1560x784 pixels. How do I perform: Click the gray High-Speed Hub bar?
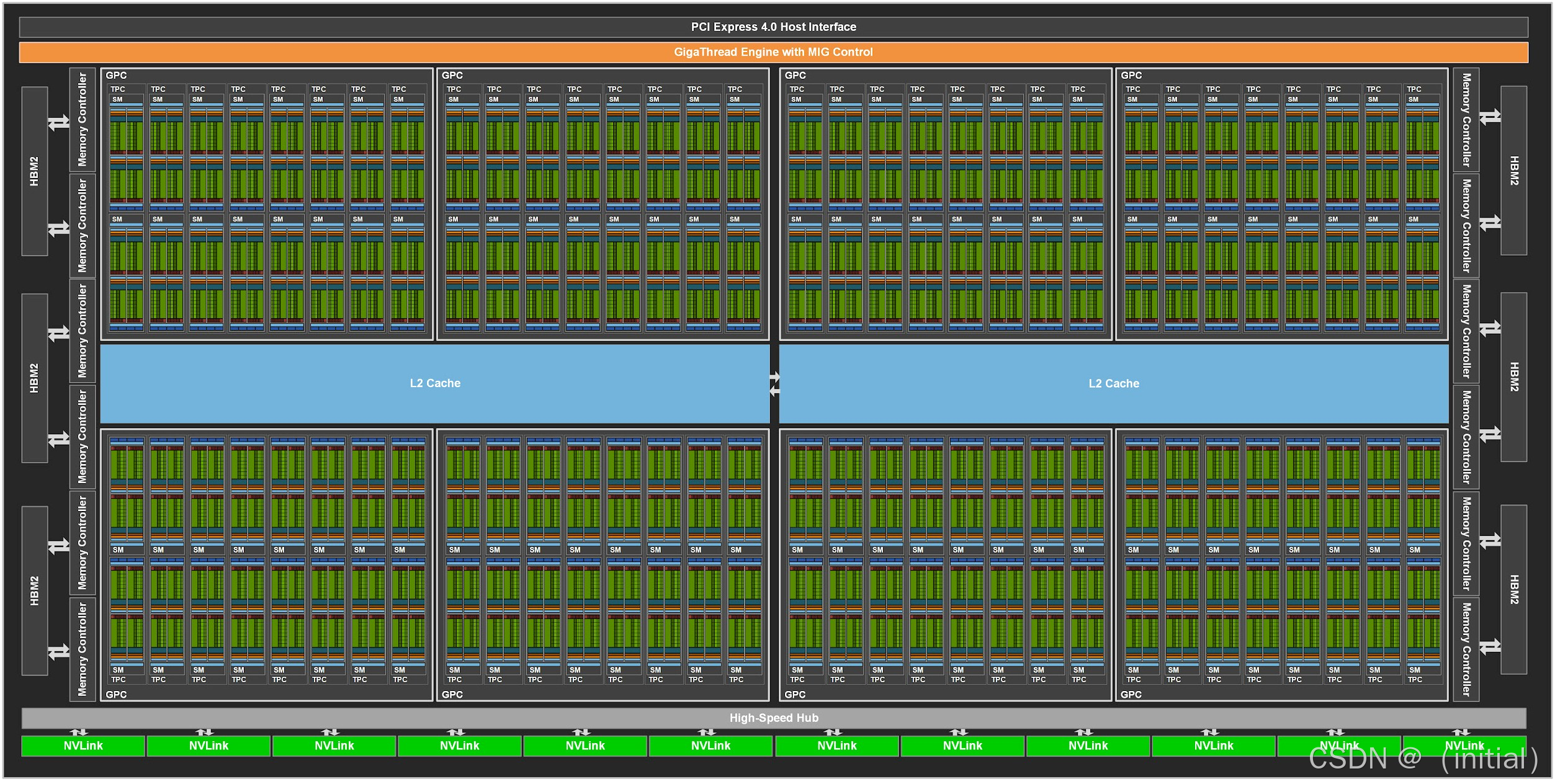[x=773, y=718]
